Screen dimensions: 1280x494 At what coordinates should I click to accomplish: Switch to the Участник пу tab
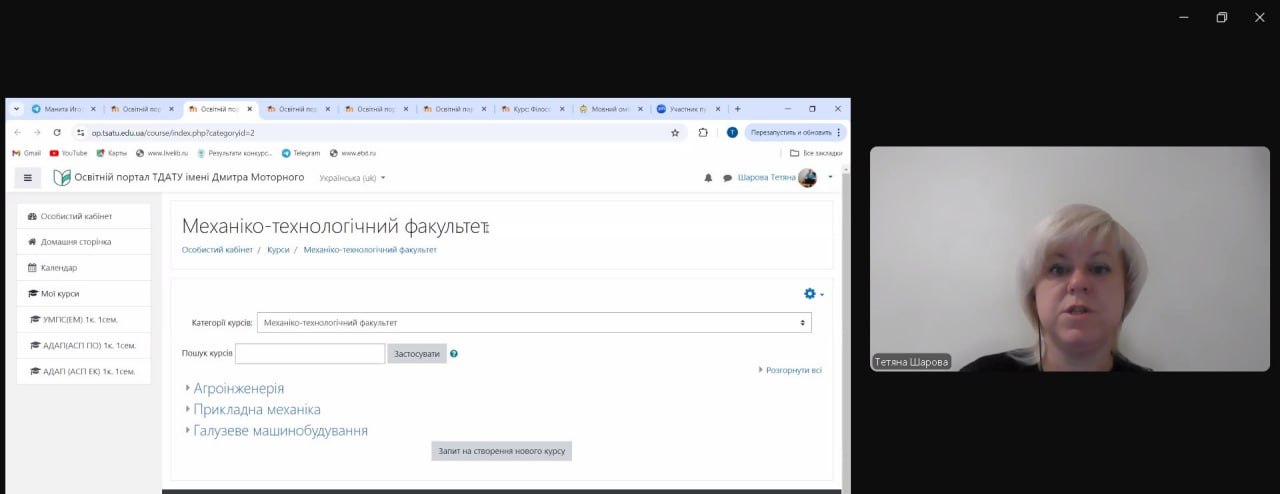689,109
